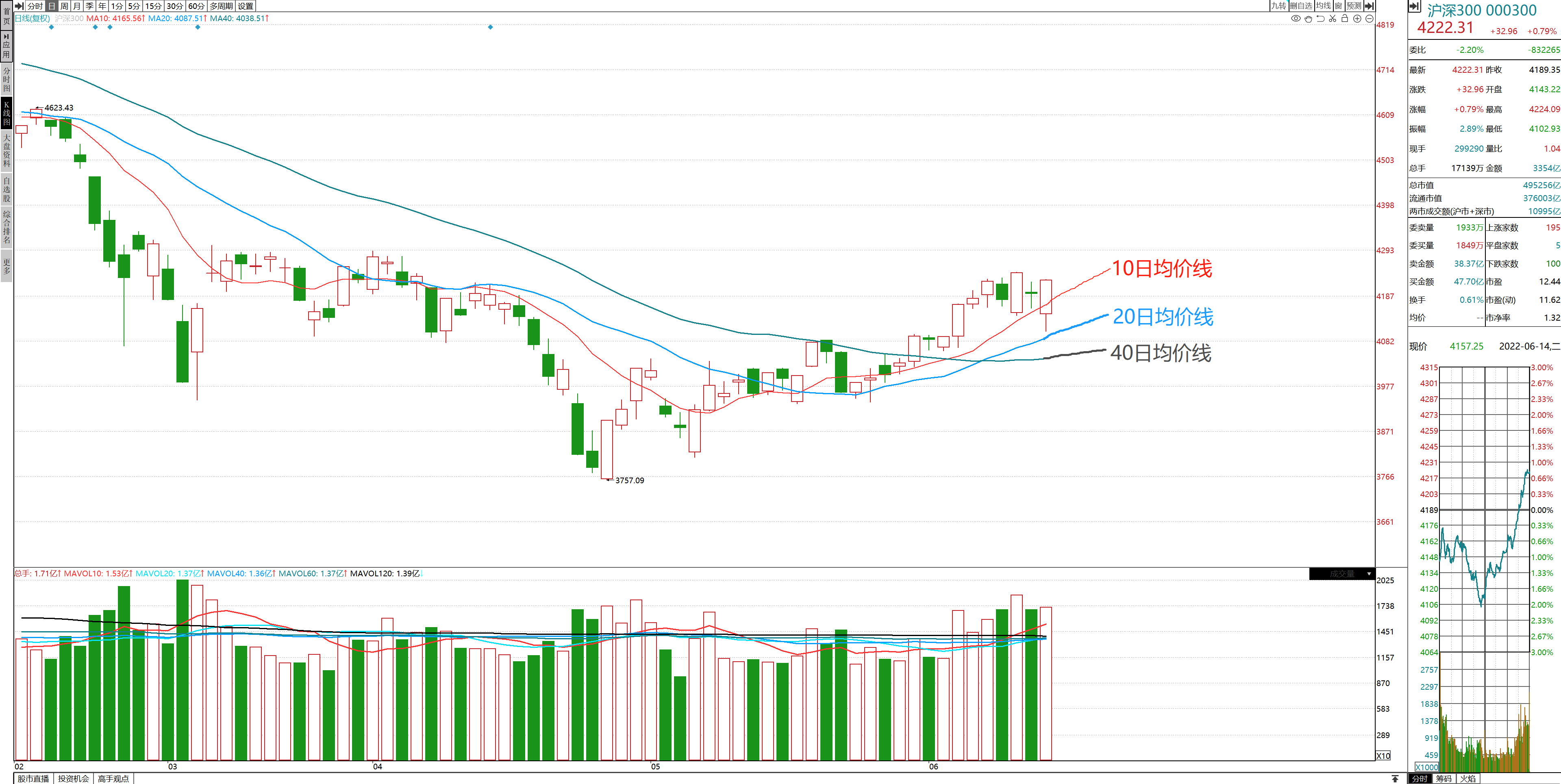The height and width of the screenshot is (784, 1561).
Task: Zoom in with the plus circle icon
Action: [1357, 19]
